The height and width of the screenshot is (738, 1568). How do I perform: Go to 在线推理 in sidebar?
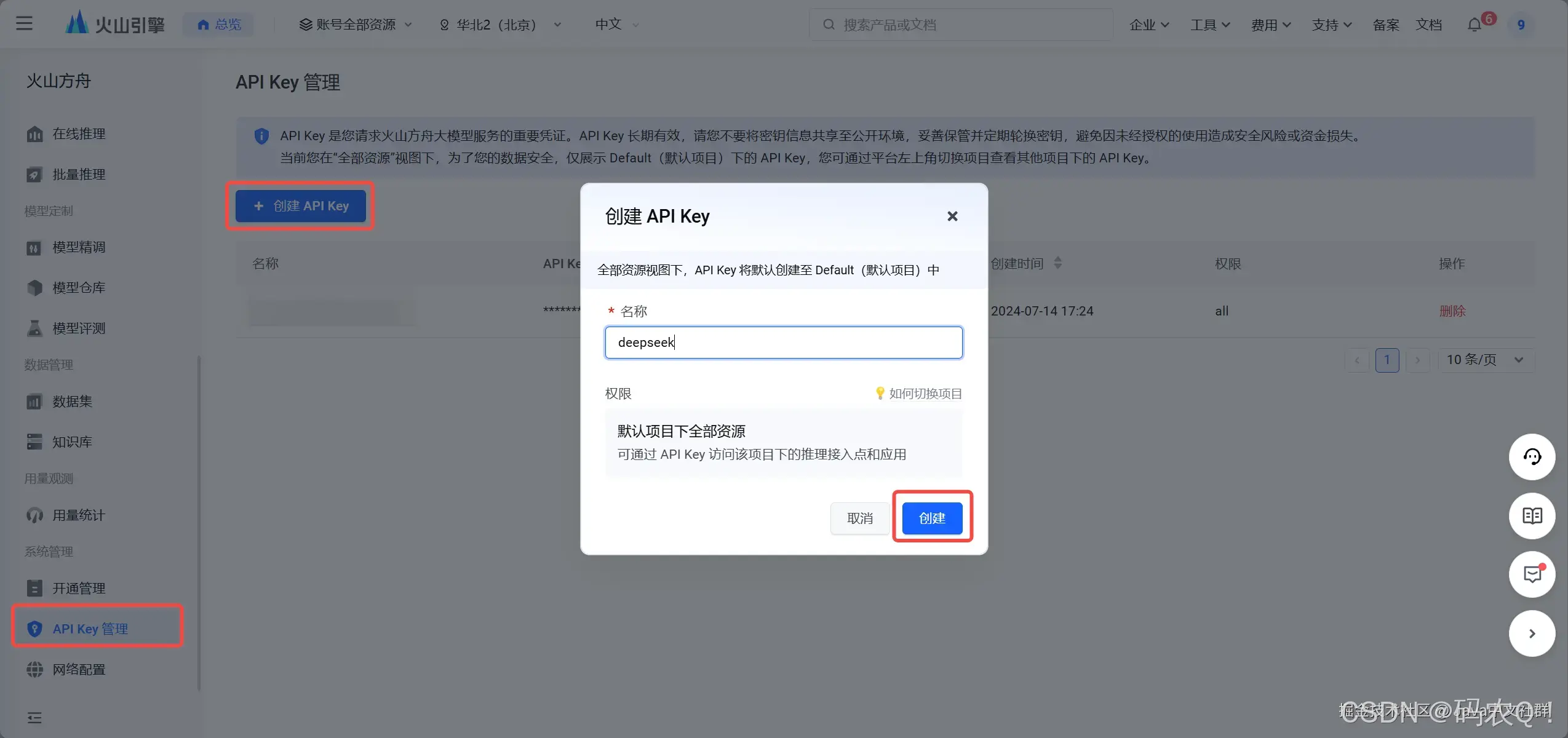pyautogui.click(x=79, y=134)
